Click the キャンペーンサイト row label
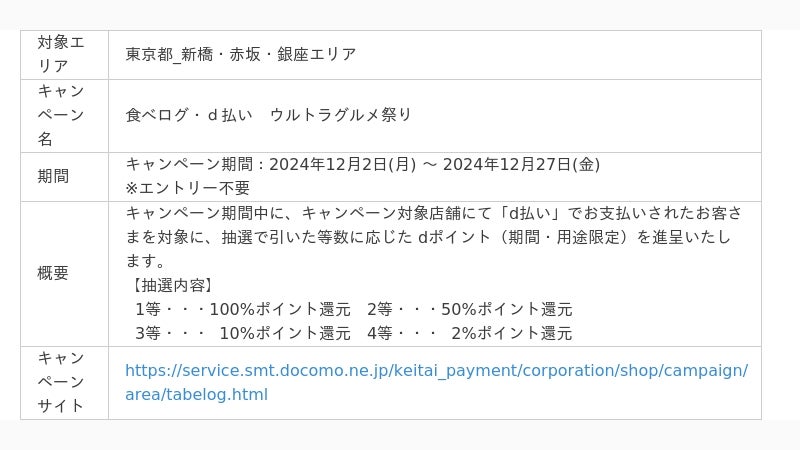The image size is (800, 450). coord(64,383)
